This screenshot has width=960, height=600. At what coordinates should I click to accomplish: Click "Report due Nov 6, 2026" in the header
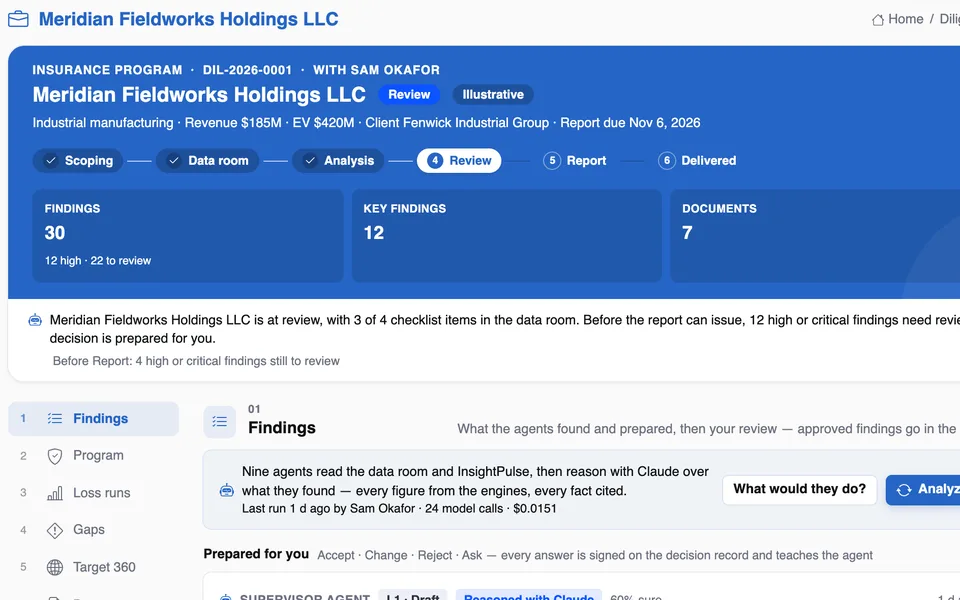tap(630, 123)
